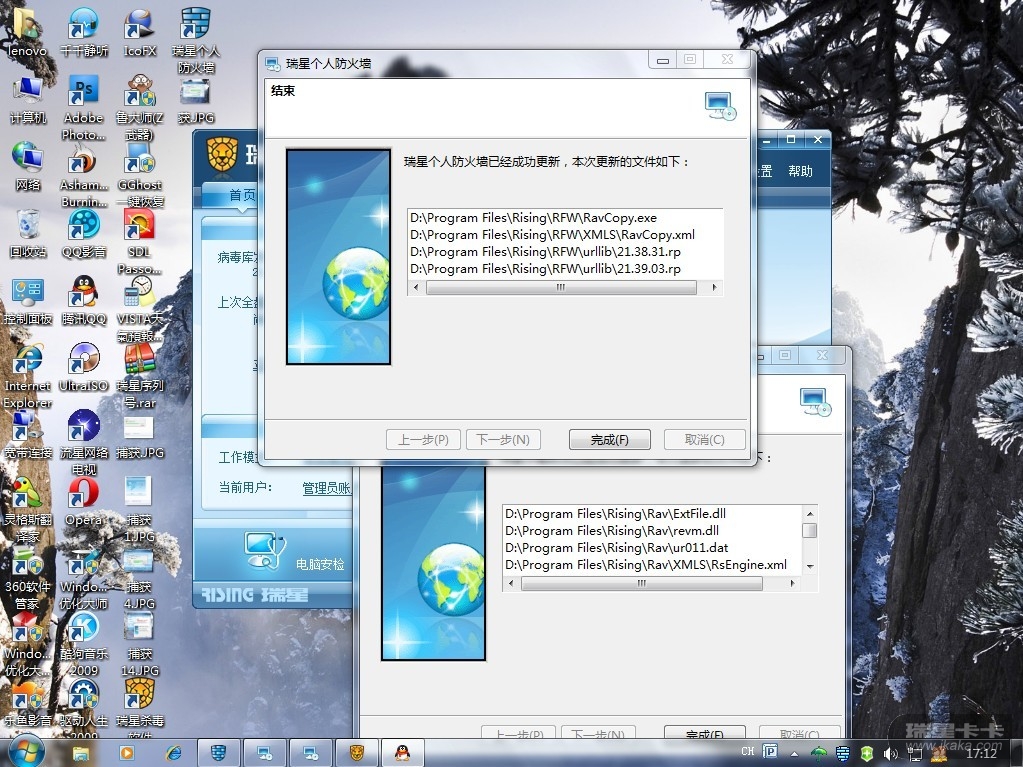Image resolution: width=1023 pixels, height=767 pixels.
Task: Launch 流星网络电视 desktop shortcut
Action: 84,444
